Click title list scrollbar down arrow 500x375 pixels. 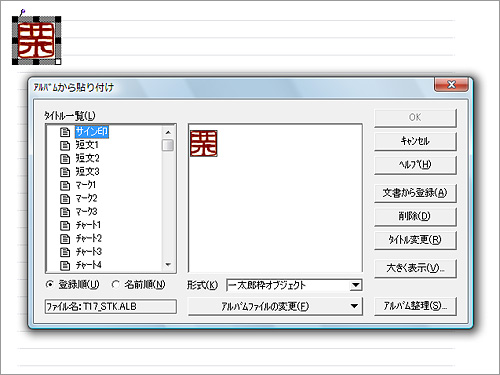point(168,265)
